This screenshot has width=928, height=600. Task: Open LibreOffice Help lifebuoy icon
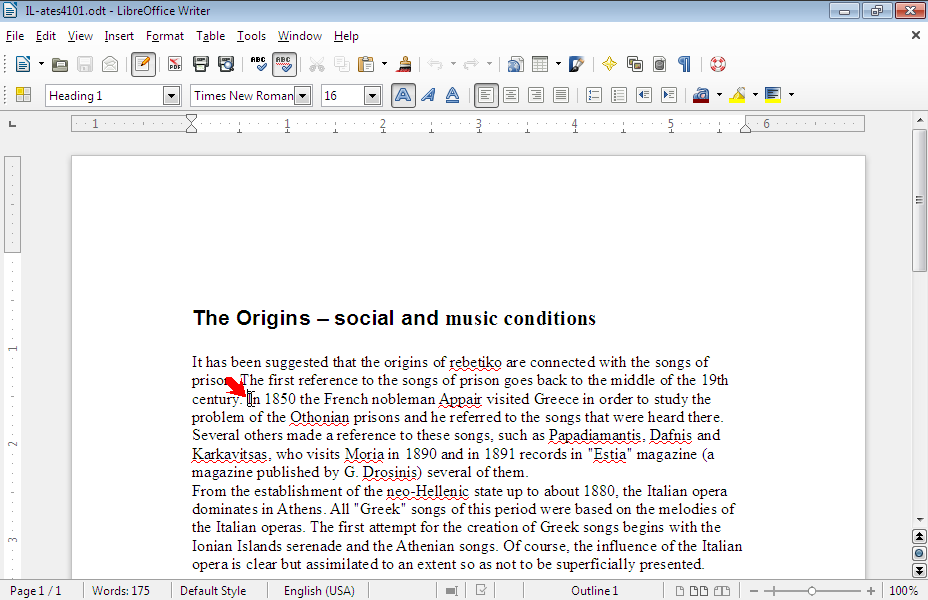(x=718, y=64)
